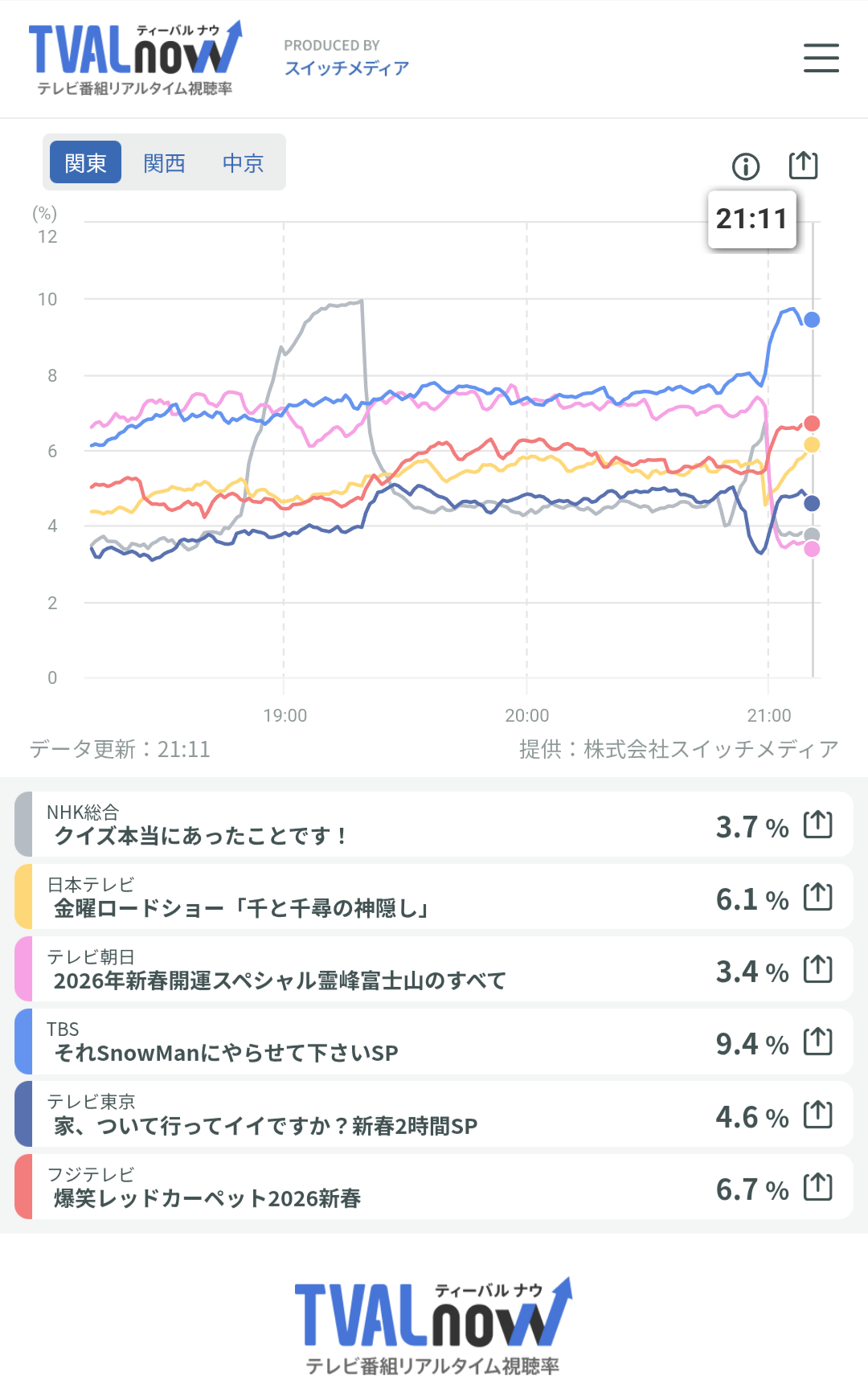
Task: Share the NHK総合 program rating
Action: (818, 825)
